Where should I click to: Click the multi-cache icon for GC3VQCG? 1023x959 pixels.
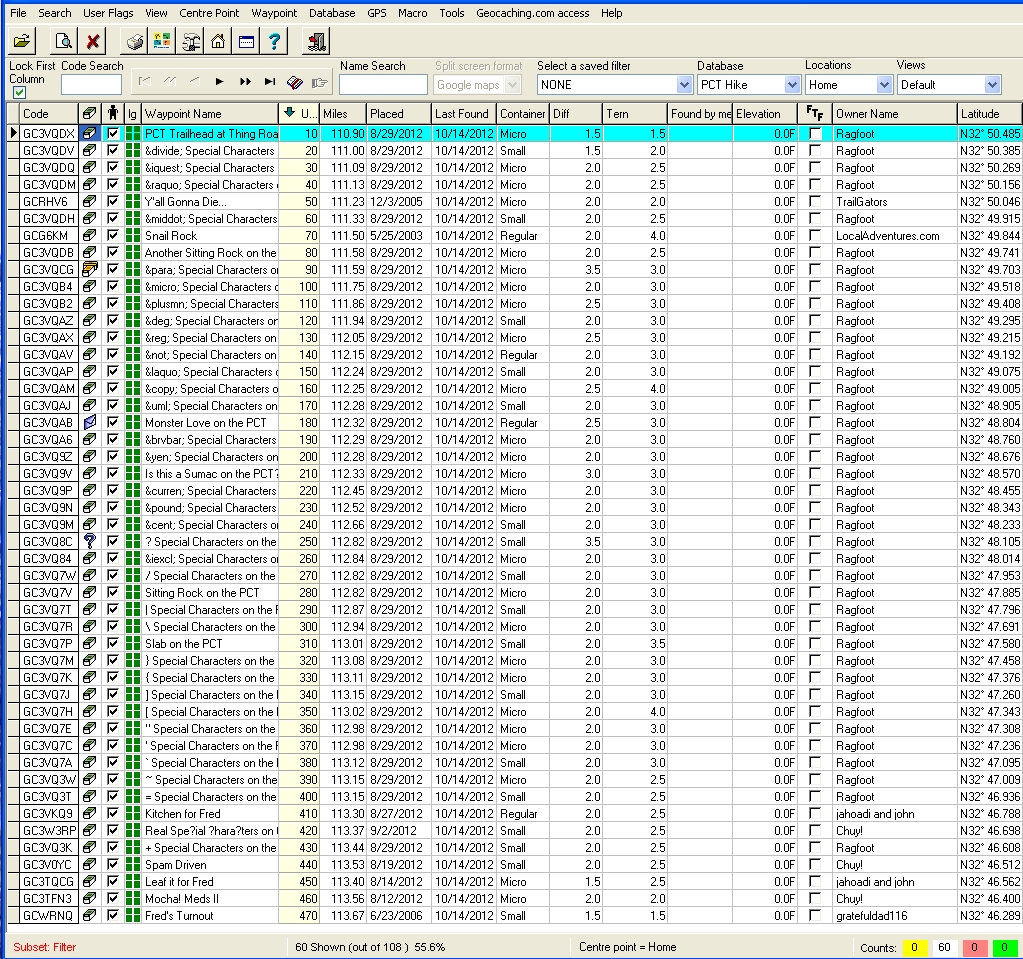(89, 269)
